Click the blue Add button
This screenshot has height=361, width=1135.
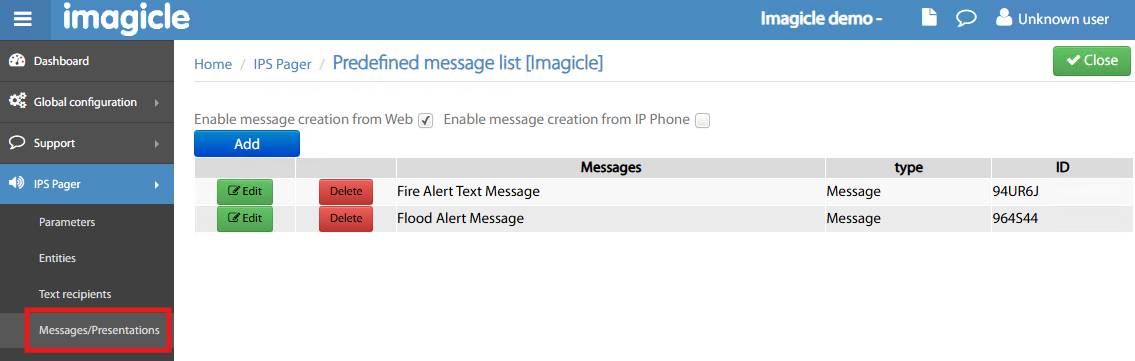click(x=247, y=143)
